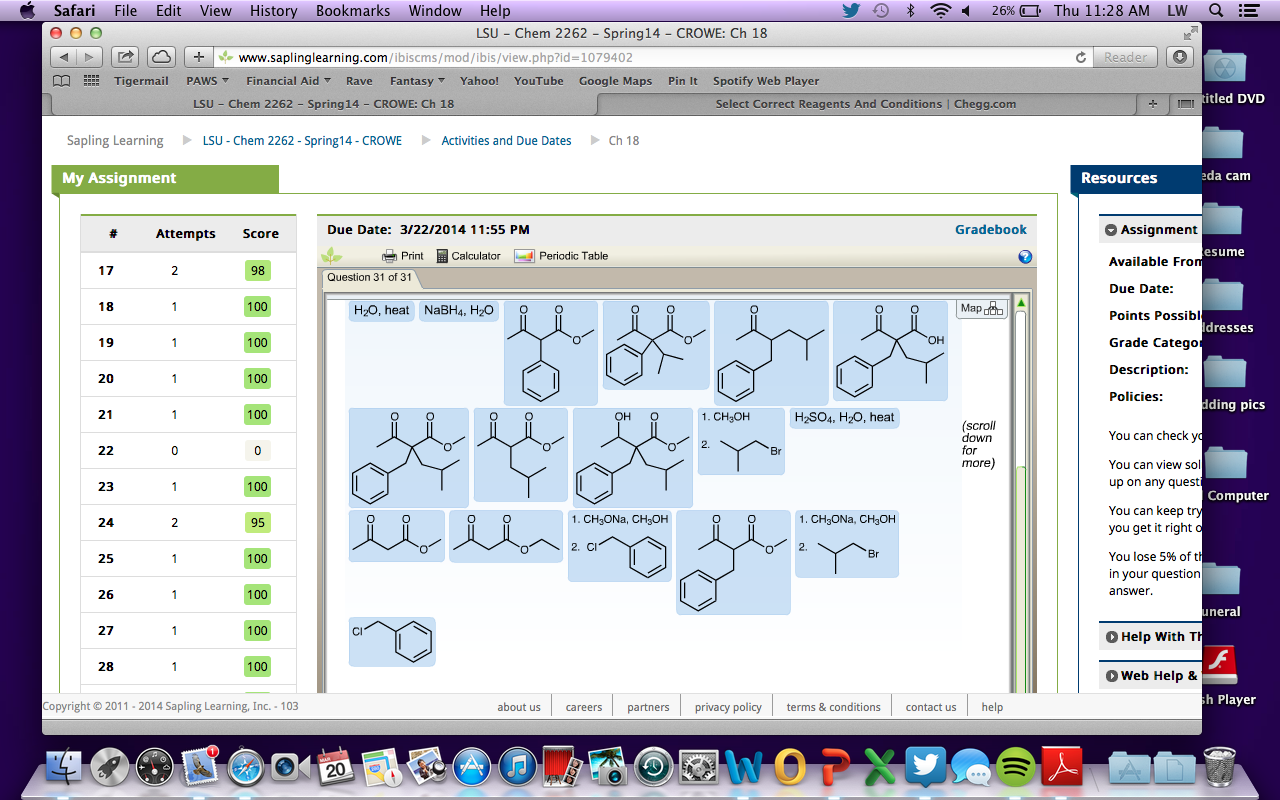Open iTunes in Dock

click(x=518, y=767)
